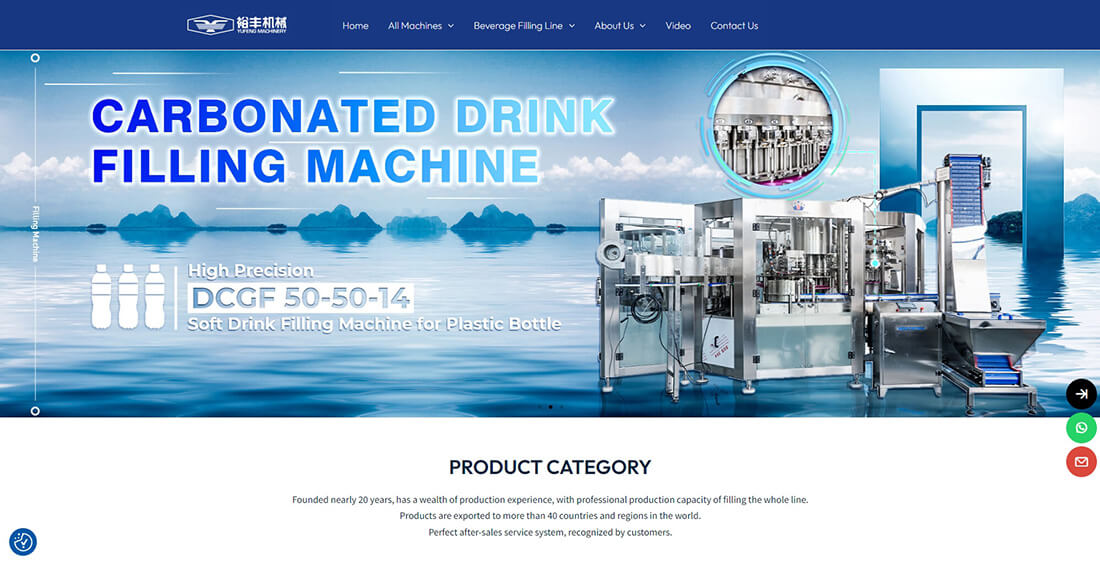This screenshot has height=565, width=1100.
Task: Select the third carousel slide dot
Action: coord(561,407)
